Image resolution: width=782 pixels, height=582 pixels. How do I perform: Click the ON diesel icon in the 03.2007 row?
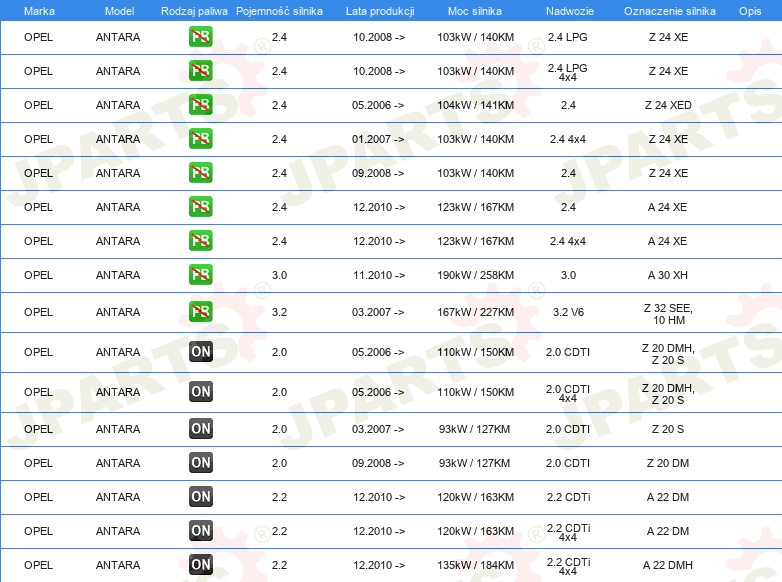click(x=200, y=429)
